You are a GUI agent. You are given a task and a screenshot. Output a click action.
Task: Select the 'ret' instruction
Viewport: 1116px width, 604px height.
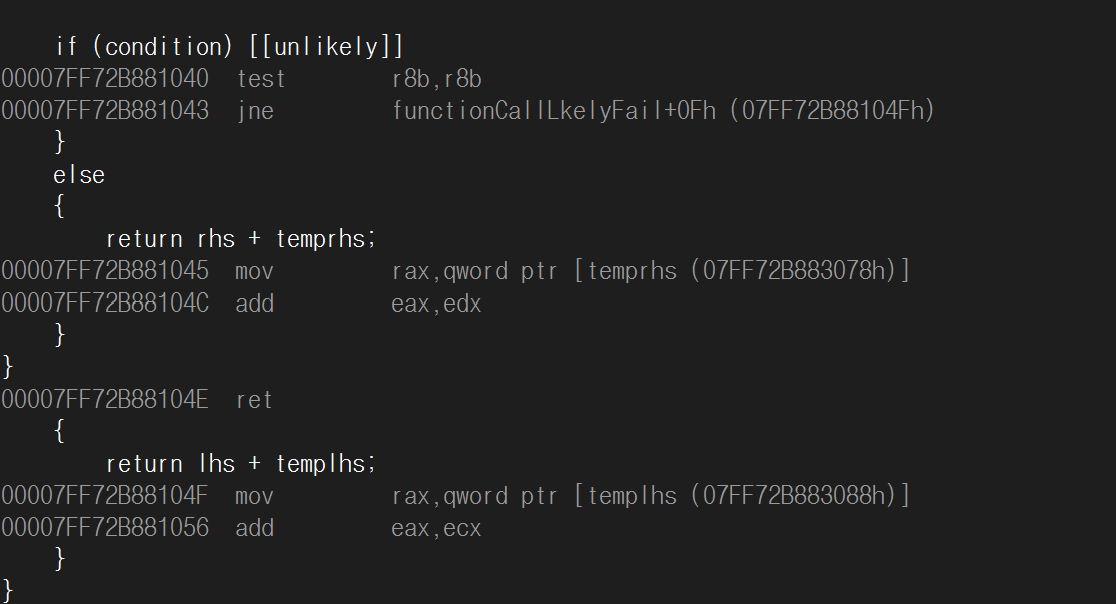254,399
